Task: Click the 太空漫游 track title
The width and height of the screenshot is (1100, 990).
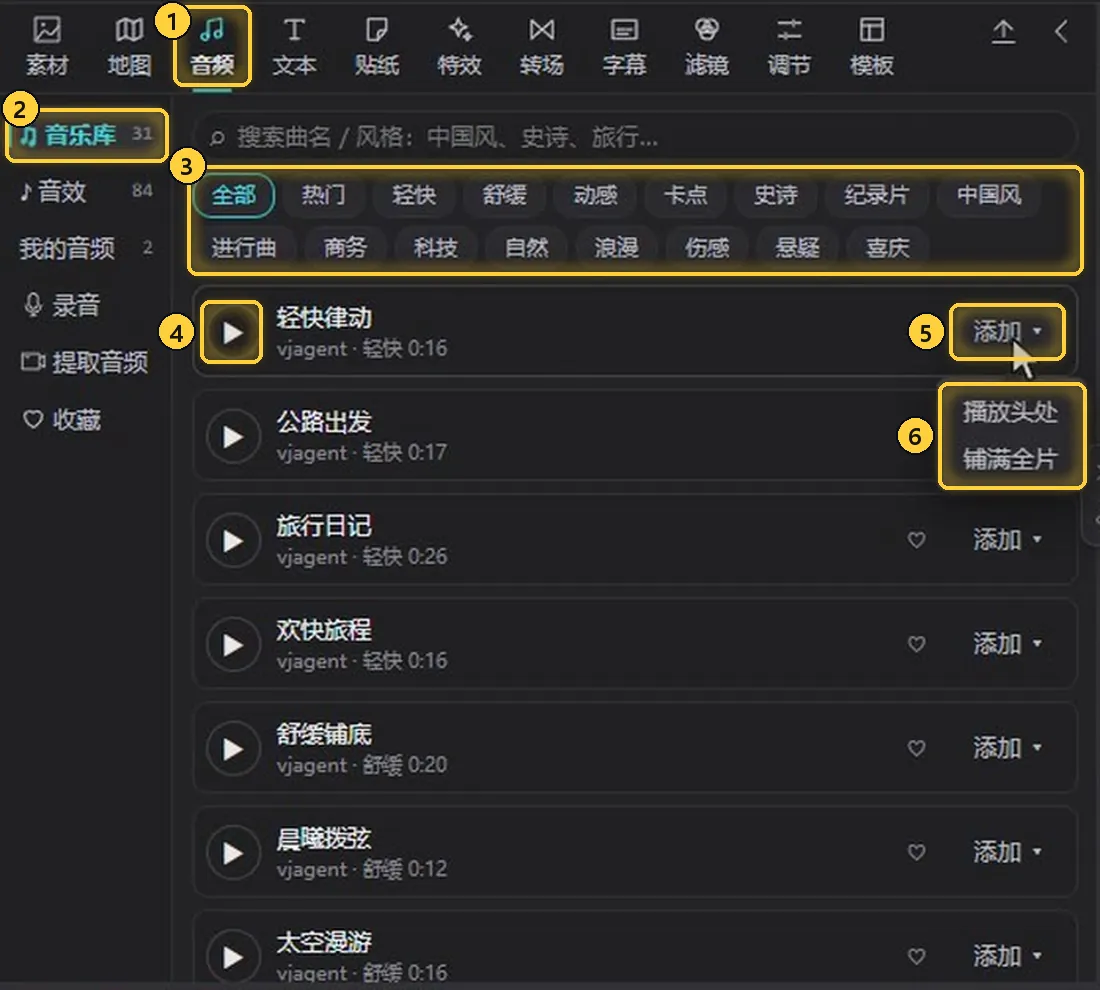Action: 324,942
